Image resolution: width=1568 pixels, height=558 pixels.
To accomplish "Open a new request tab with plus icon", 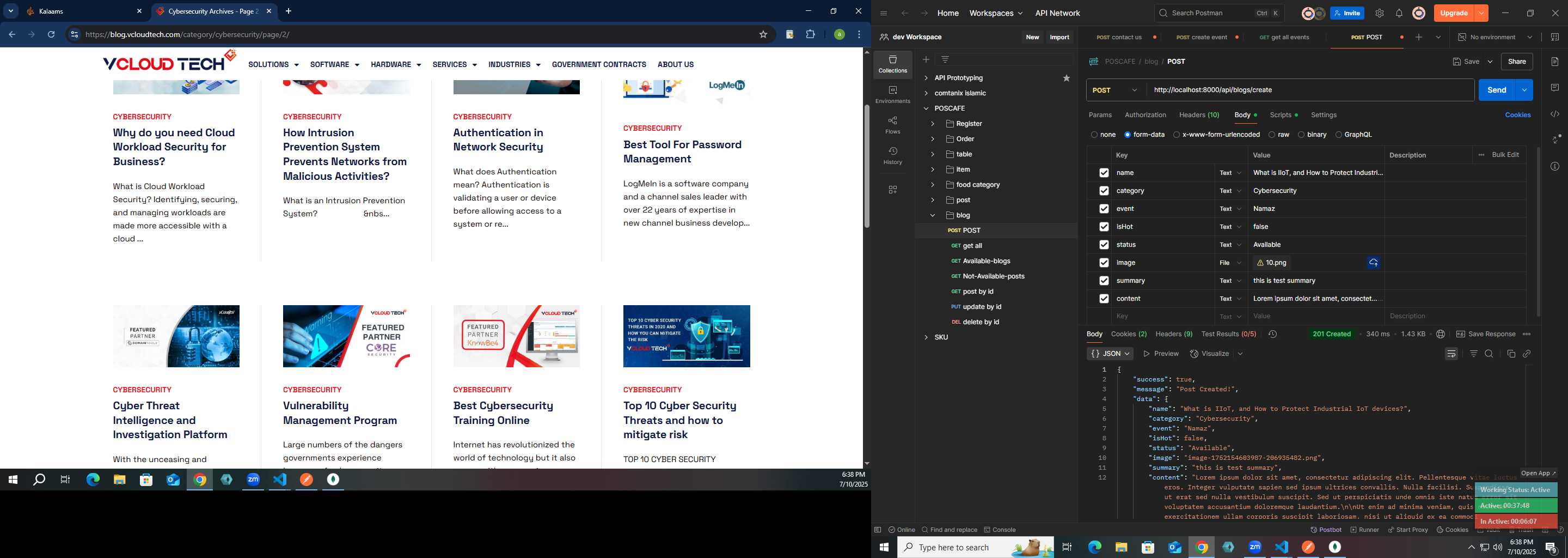I will [x=1419, y=37].
